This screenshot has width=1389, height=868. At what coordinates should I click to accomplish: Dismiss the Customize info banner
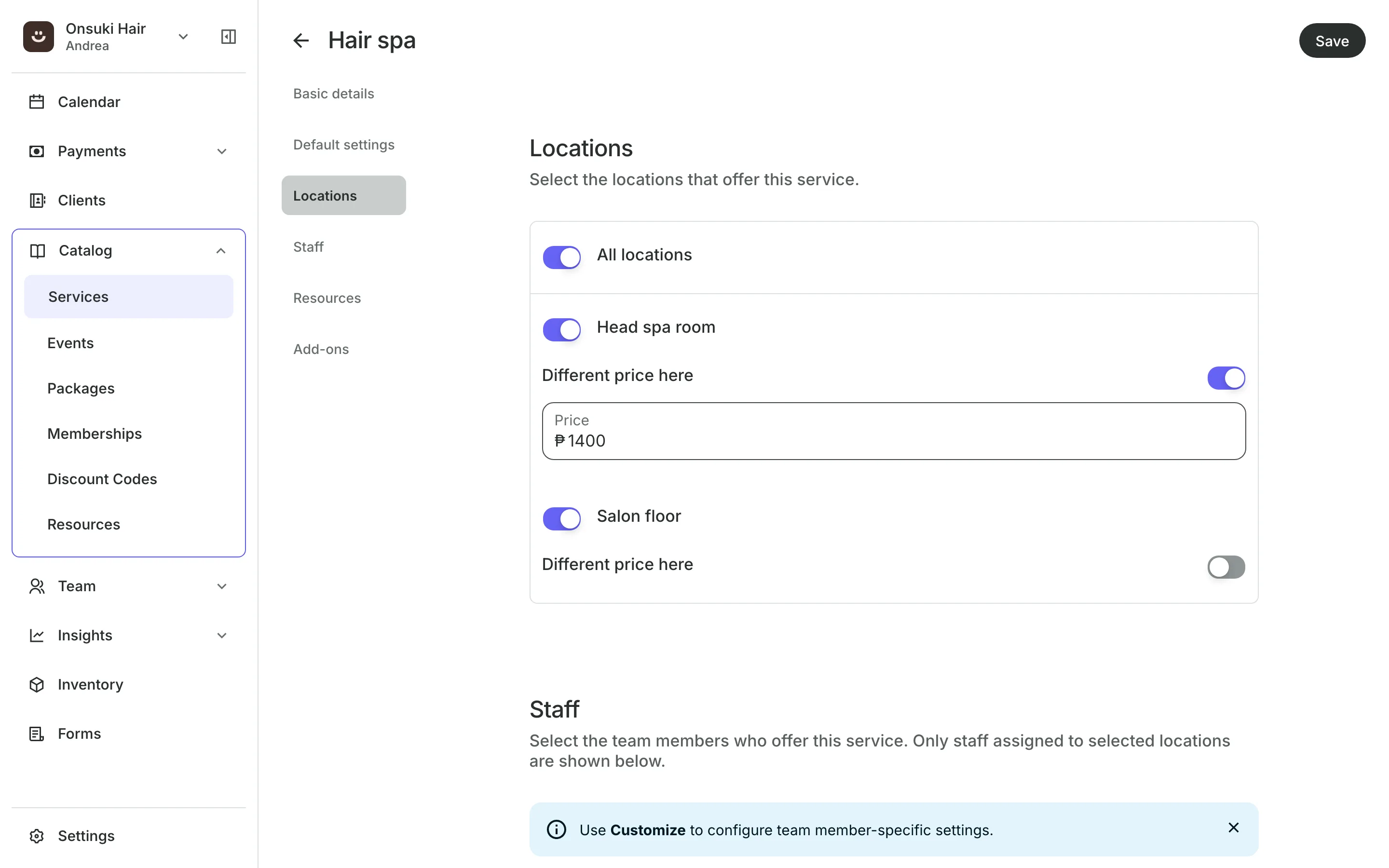point(1233,828)
